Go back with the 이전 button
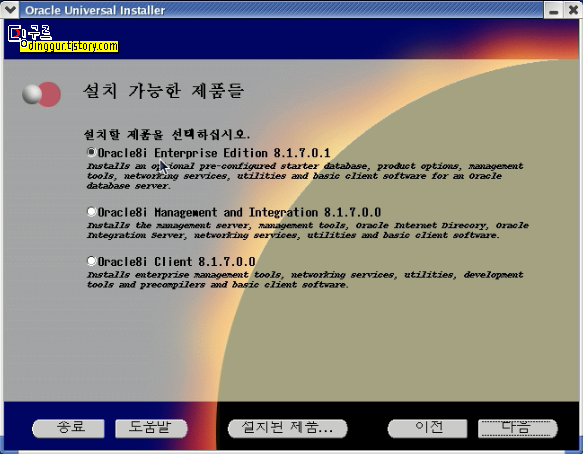This screenshot has height=454, width=583. 428,428
